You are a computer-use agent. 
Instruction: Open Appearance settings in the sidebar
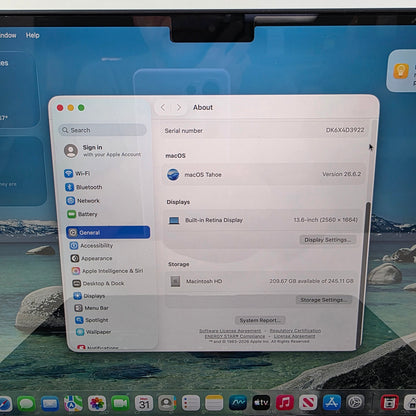(x=91, y=258)
